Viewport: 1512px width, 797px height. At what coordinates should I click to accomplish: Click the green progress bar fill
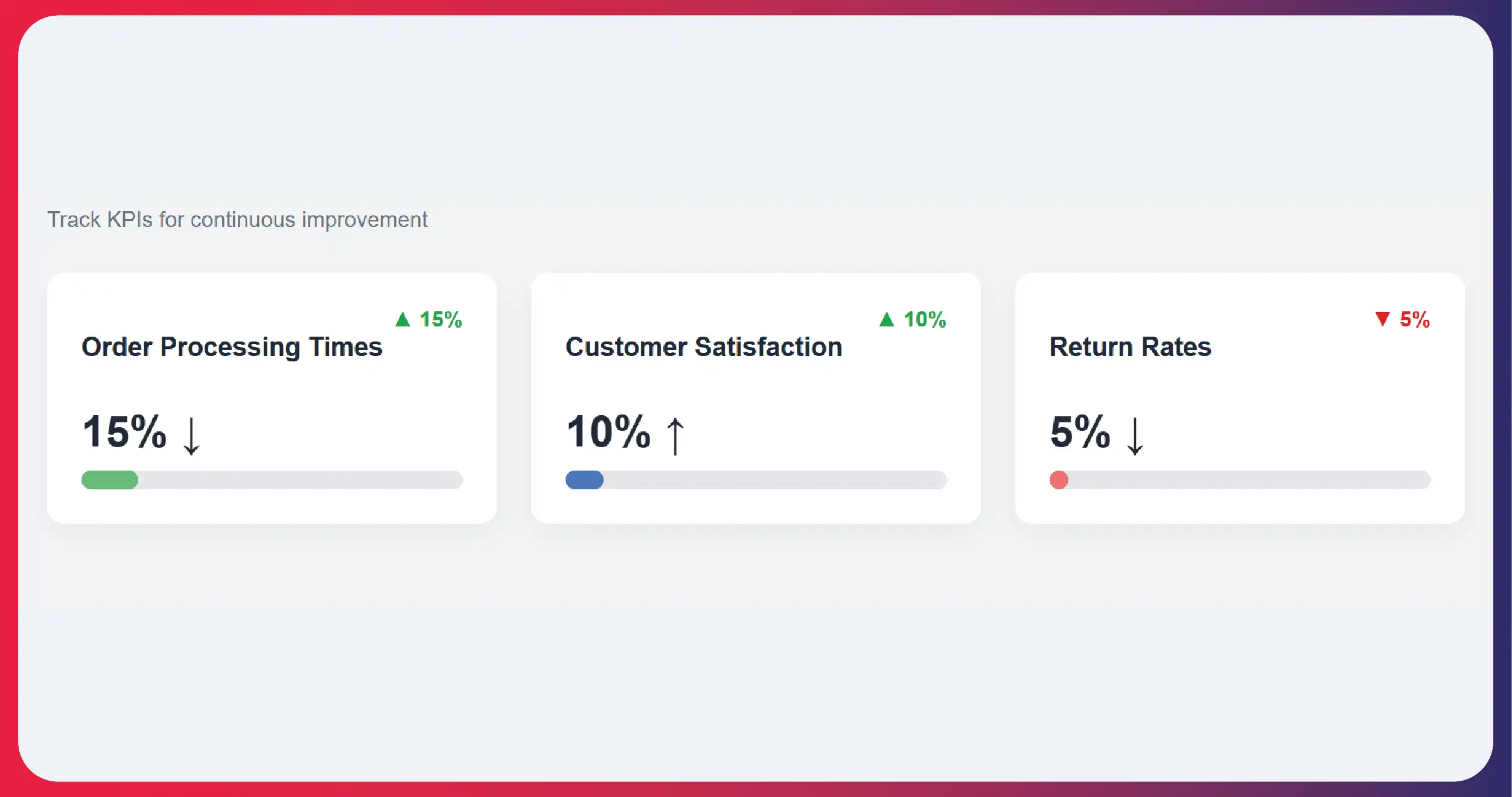(110, 480)
